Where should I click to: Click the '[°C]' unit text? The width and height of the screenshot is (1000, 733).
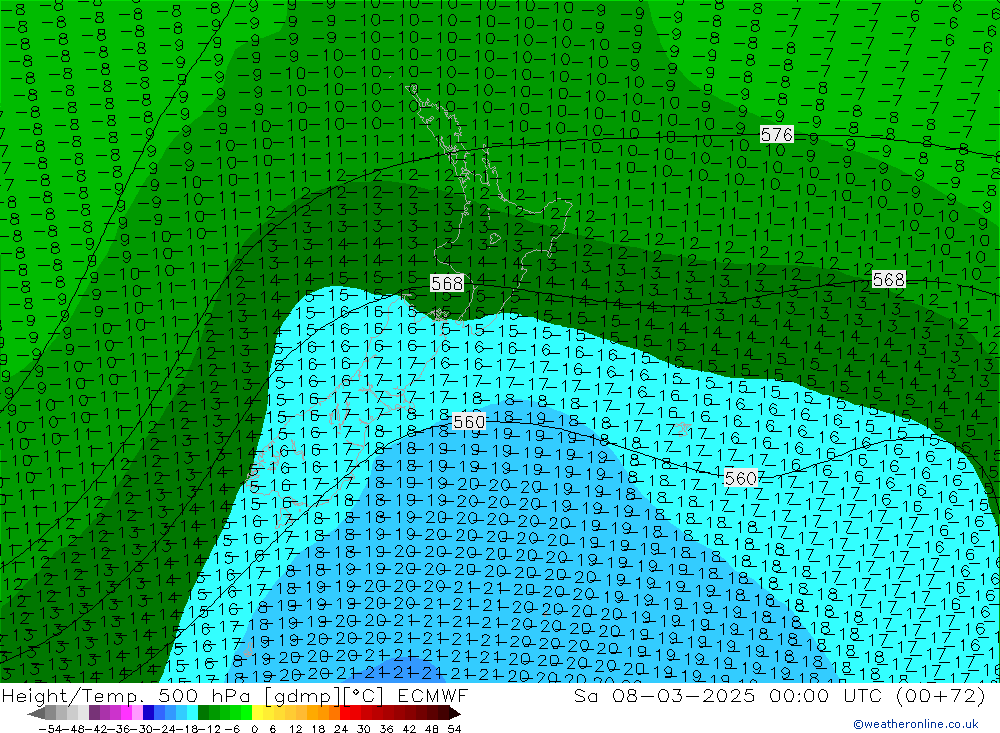pyautogui.click(x=362, y=696)
